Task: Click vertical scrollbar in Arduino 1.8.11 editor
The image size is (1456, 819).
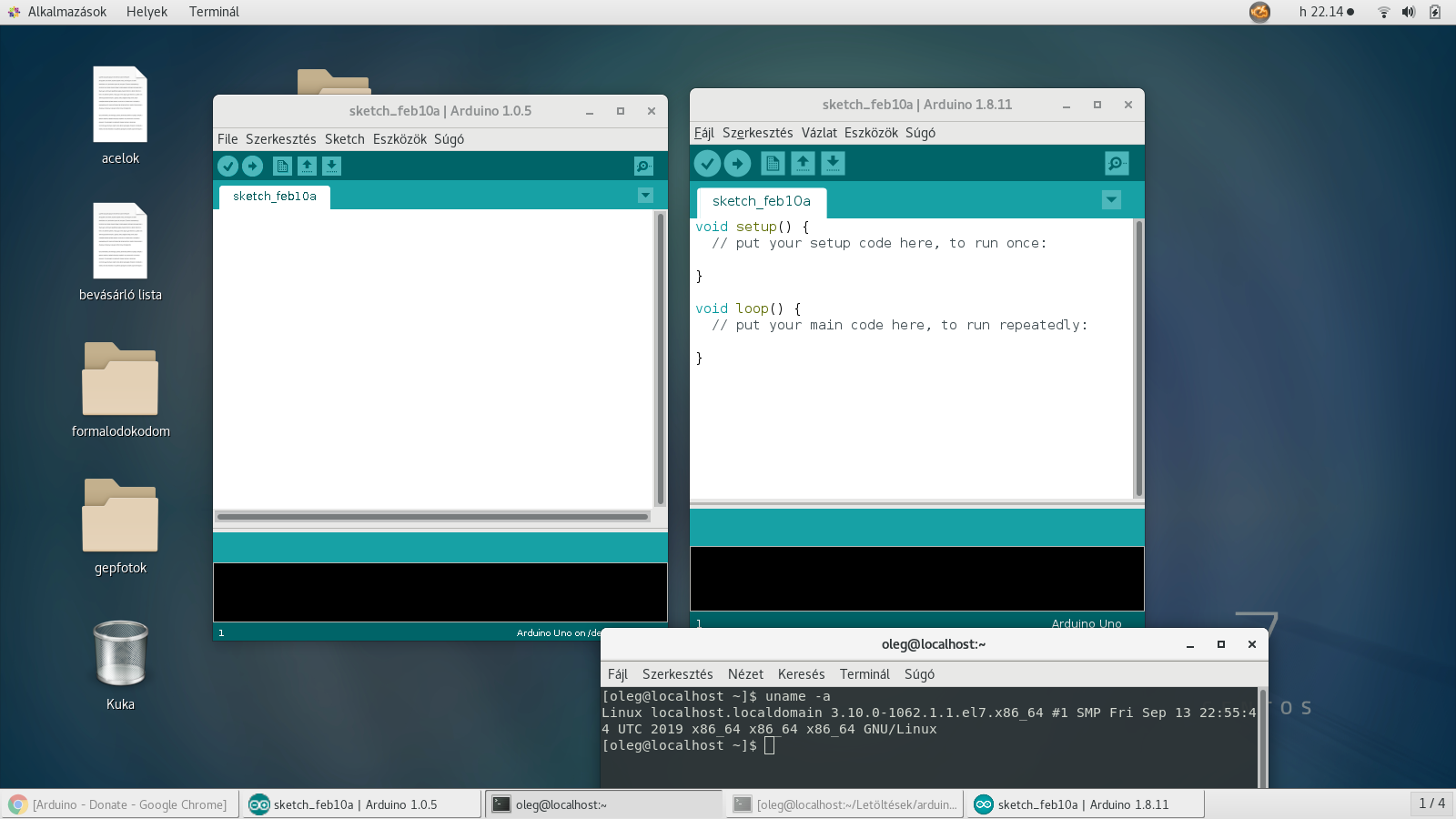Action: coord(1138,359)
